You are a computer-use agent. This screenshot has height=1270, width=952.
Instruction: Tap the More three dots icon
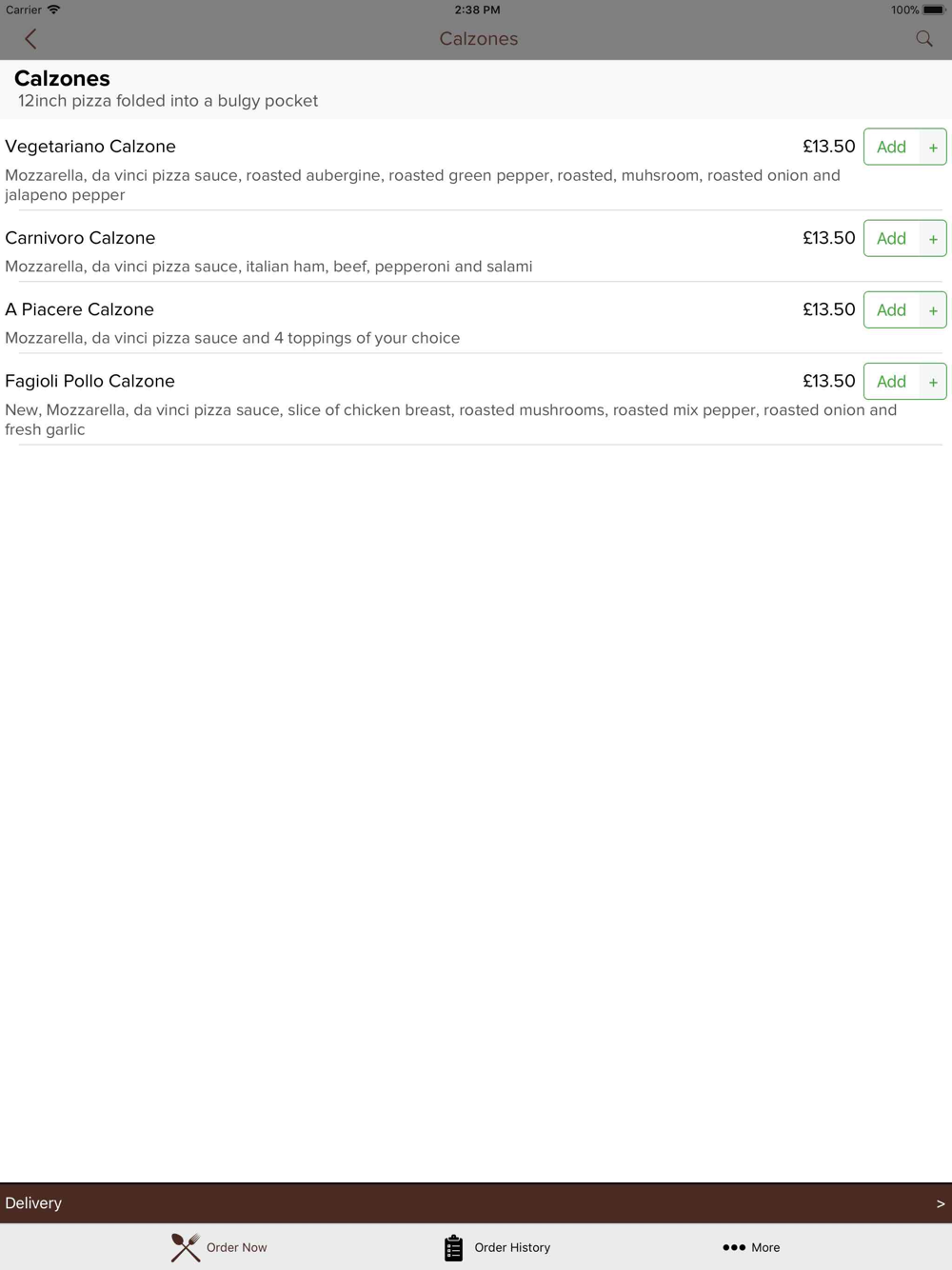coord(733,1247)
